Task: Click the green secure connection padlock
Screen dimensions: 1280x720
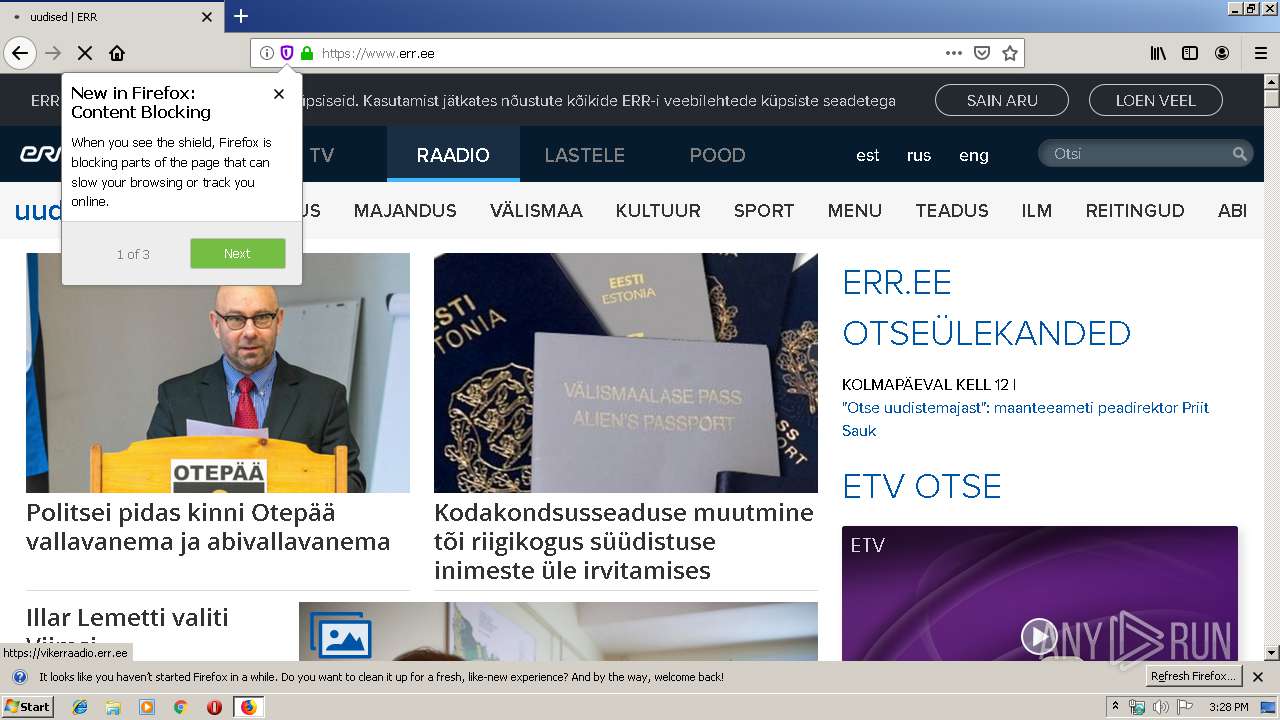Action: pyautogui.click(x=307, y=53)
